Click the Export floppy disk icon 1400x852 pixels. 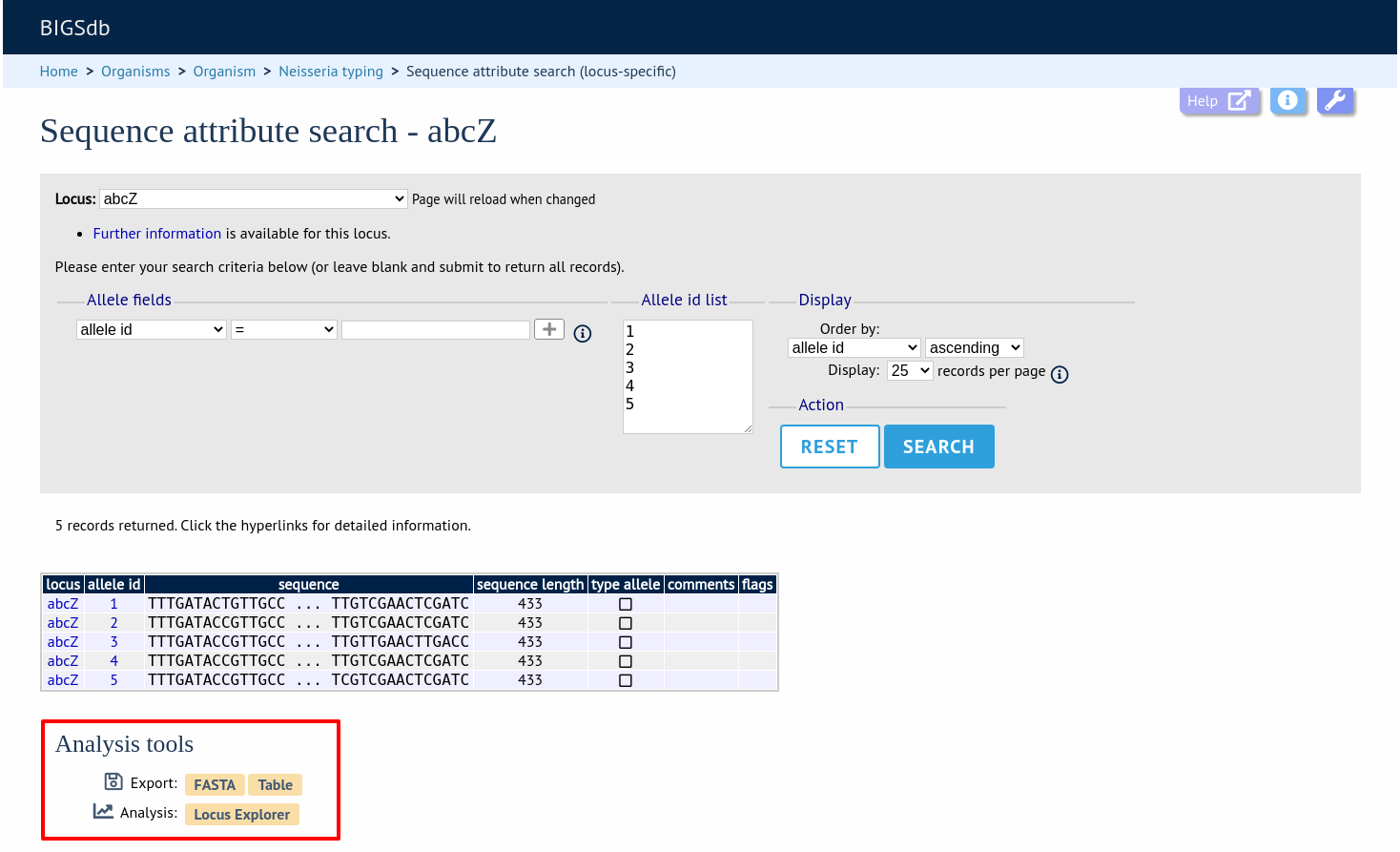(x=113, y=781)
